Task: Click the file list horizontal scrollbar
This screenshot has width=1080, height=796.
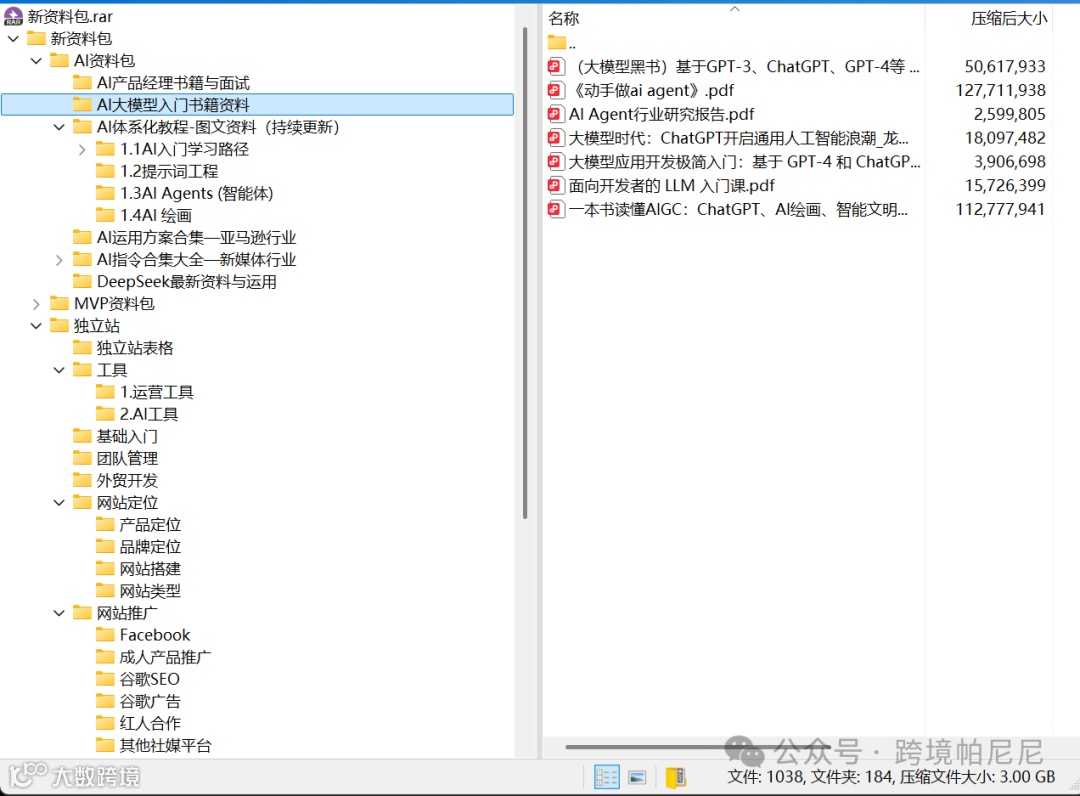Action: (x=698, y=746)
